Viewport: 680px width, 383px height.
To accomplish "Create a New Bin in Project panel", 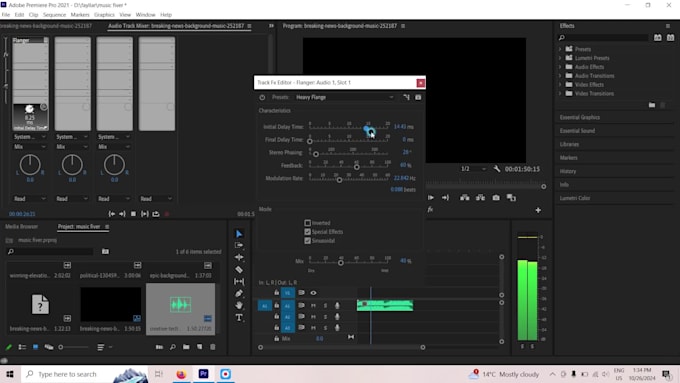I will tap(186, 347).
